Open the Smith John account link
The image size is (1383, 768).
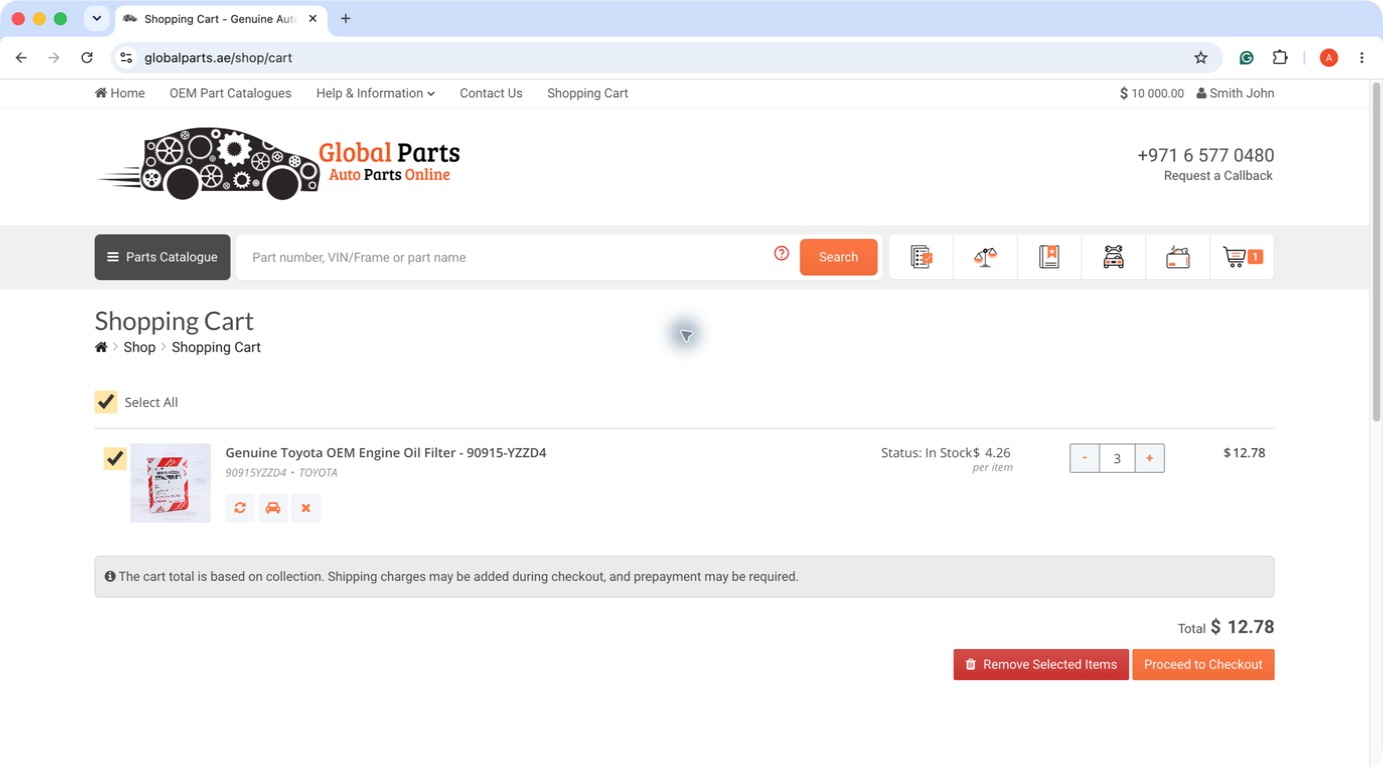click(1235, 93)
